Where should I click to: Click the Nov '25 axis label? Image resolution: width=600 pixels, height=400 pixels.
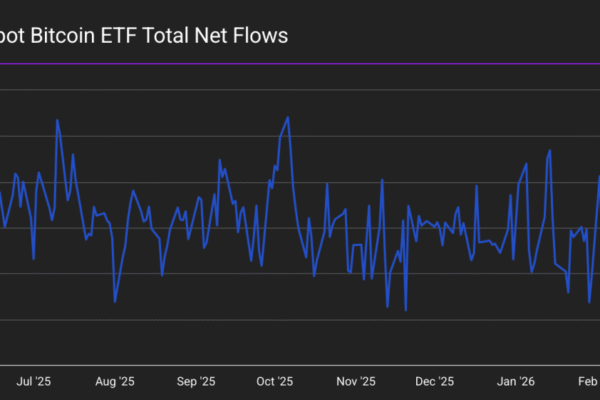tap(355, 381)
